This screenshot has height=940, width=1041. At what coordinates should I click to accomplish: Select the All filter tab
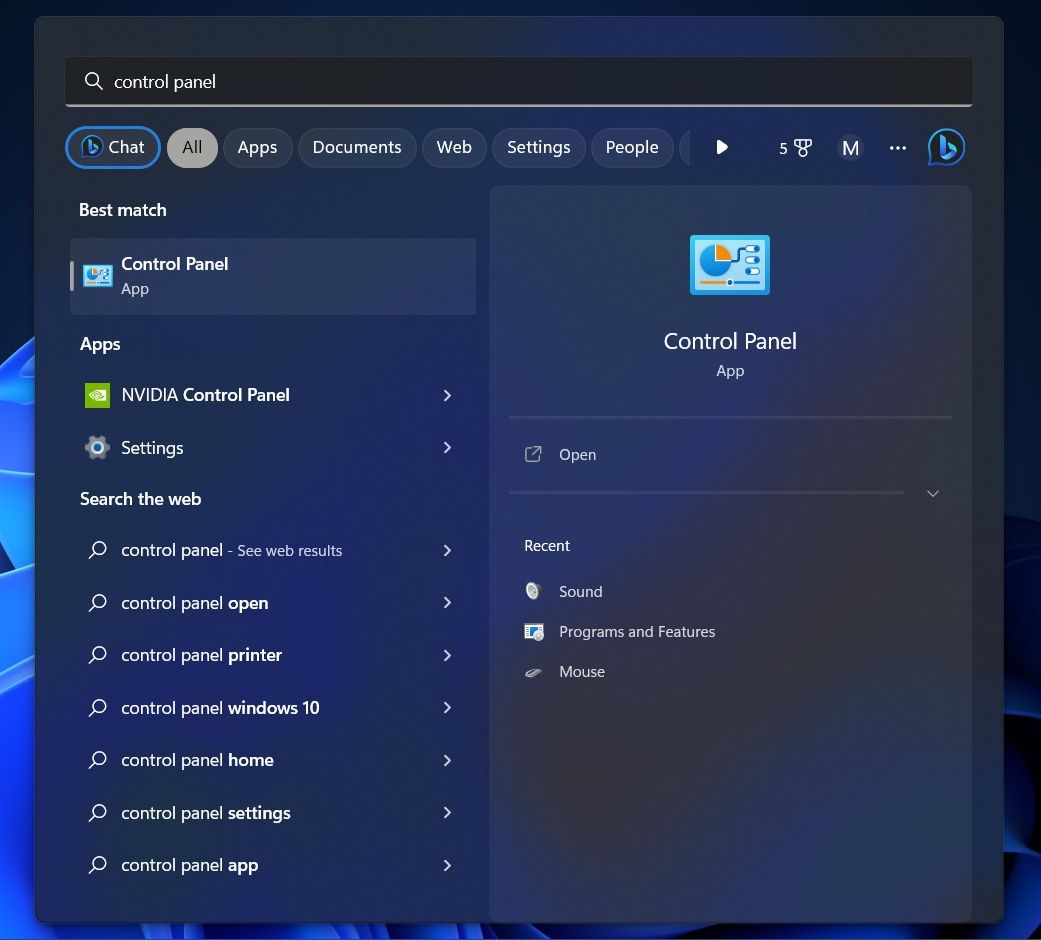coord(192,147)
